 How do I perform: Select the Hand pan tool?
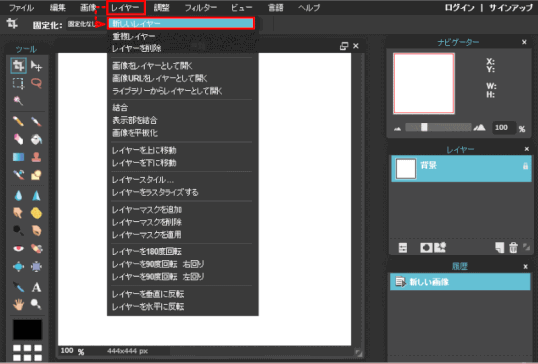coord(18,304)
